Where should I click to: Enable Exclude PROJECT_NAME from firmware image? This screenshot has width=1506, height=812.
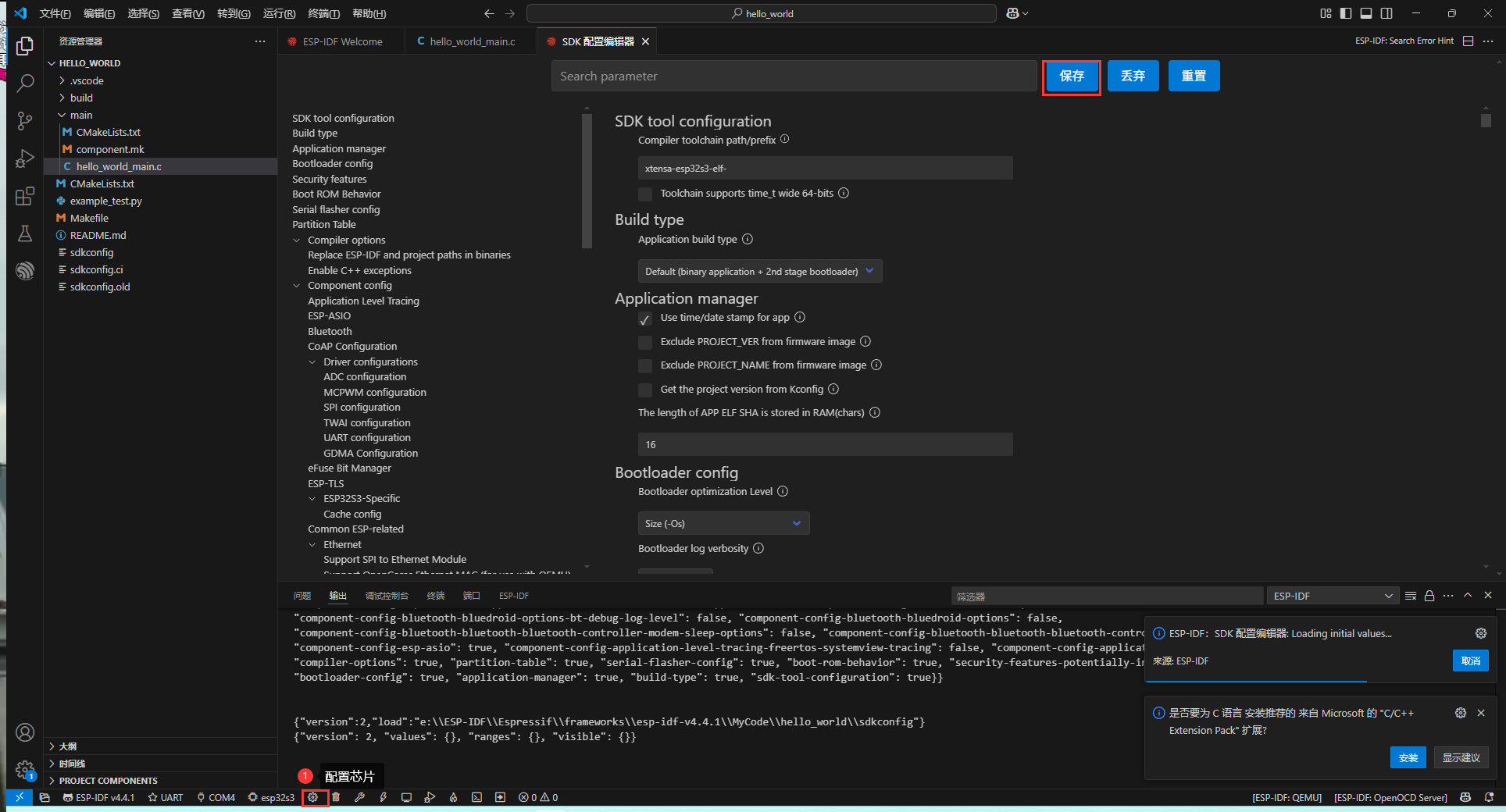click(645, 365)
